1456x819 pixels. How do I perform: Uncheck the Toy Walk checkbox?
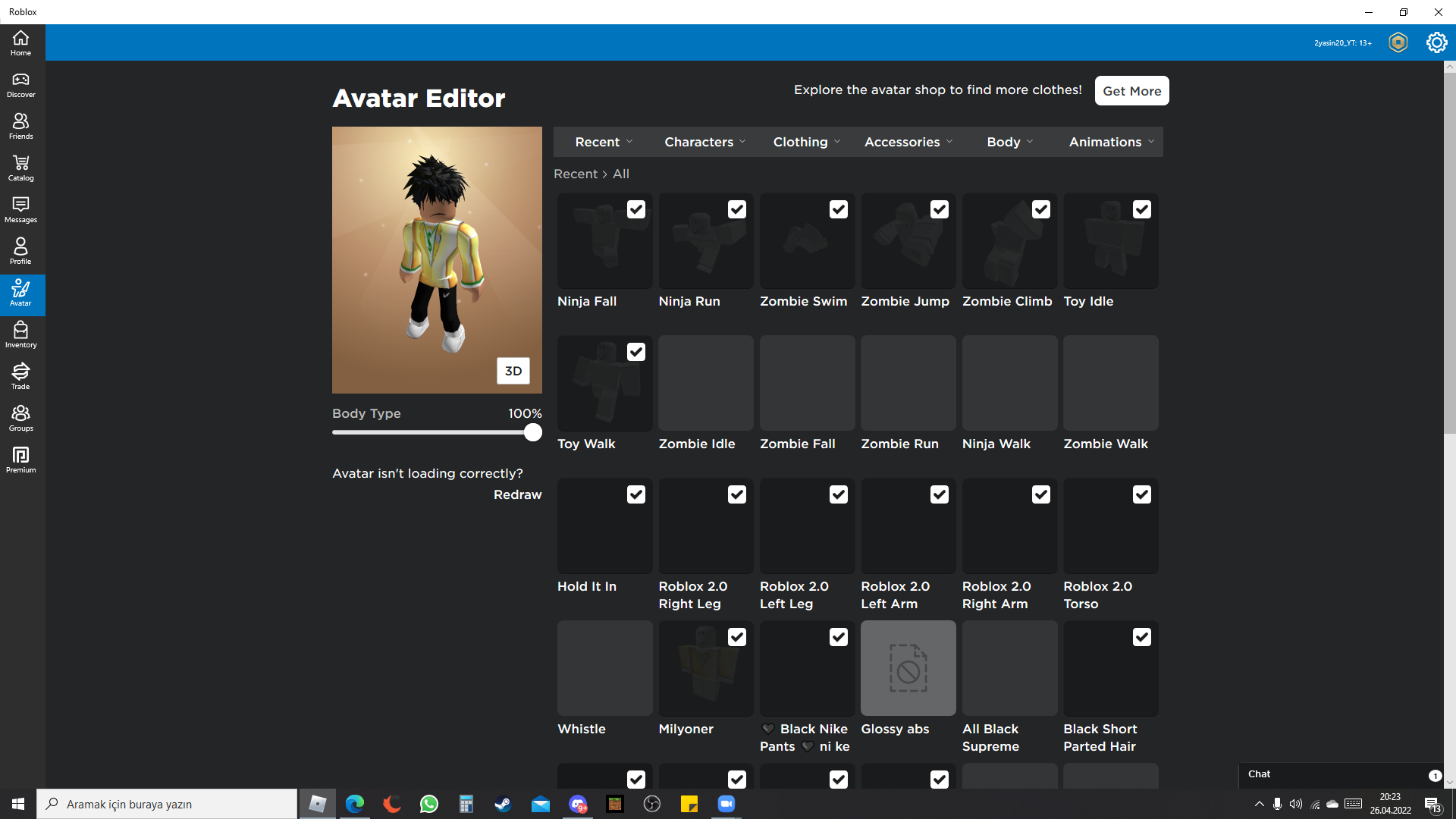[636, 352]
